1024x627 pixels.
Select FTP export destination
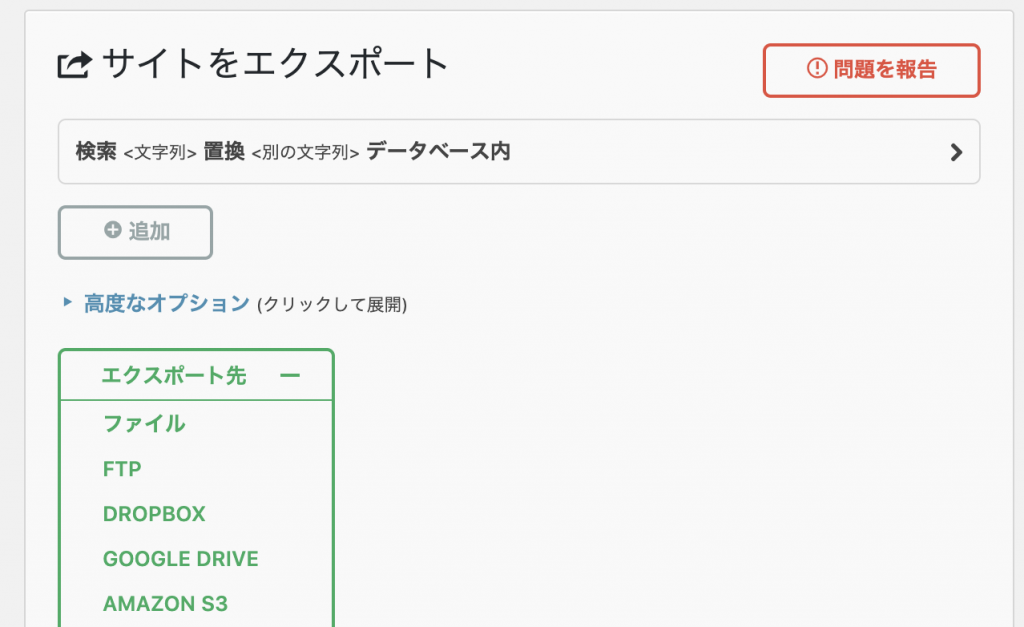coord(122,469)
